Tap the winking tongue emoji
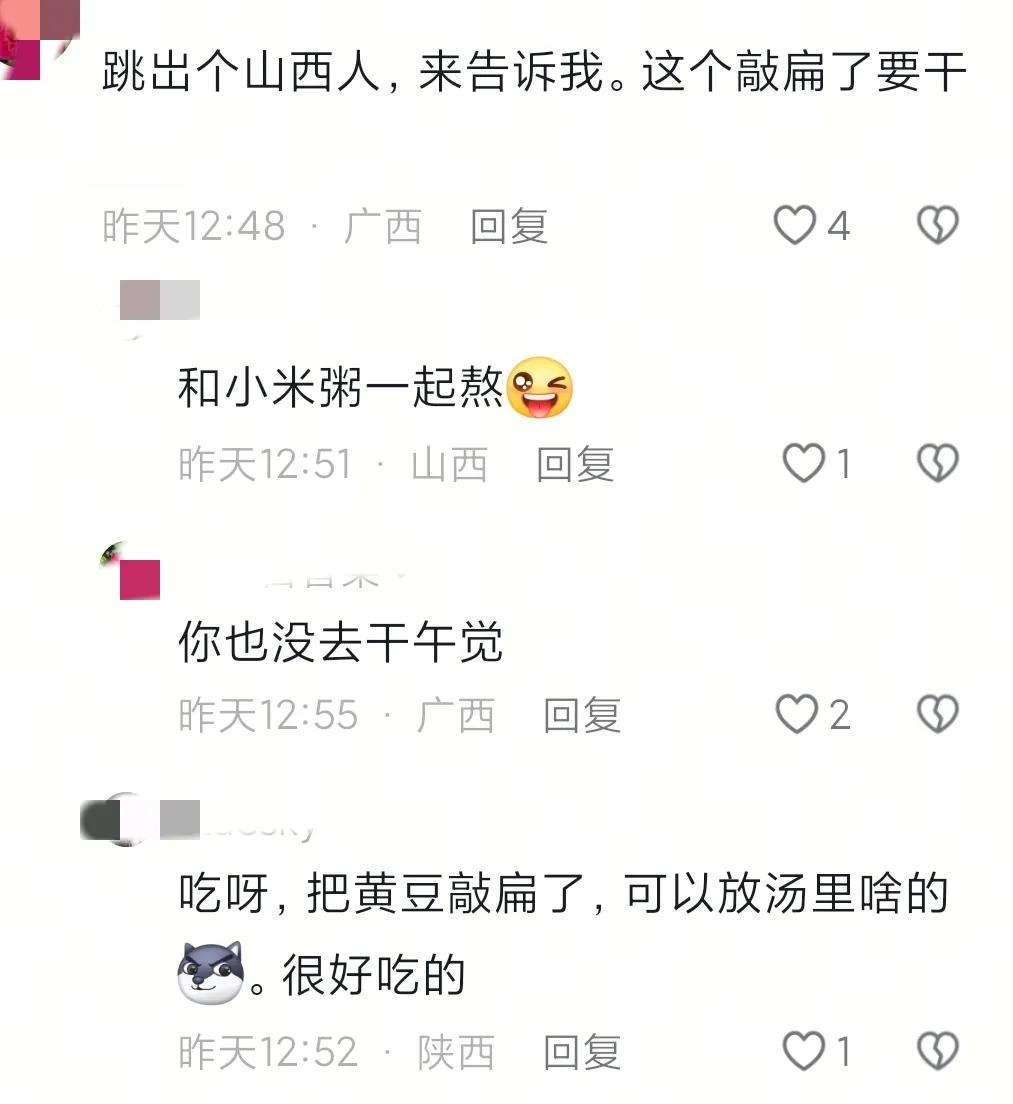The image size is (1013, 1104). (540, 387)
